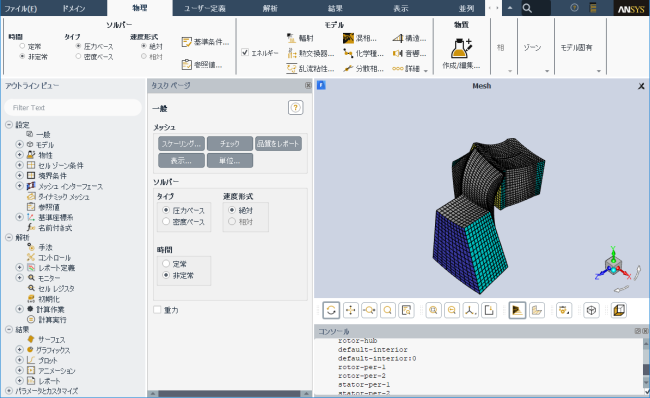This screenshot has width=650, height=398.
Task: Click the Units (単位) button
Action: 230,160
